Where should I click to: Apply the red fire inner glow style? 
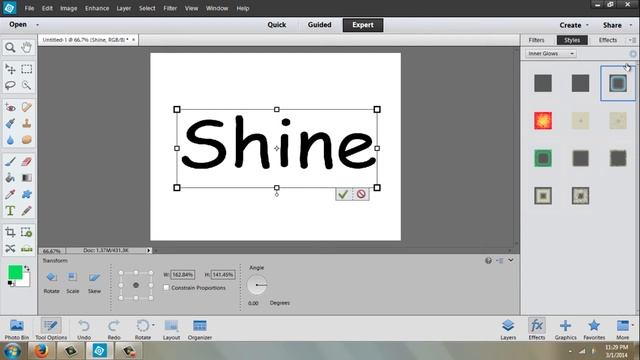click(x=543, y=121)
